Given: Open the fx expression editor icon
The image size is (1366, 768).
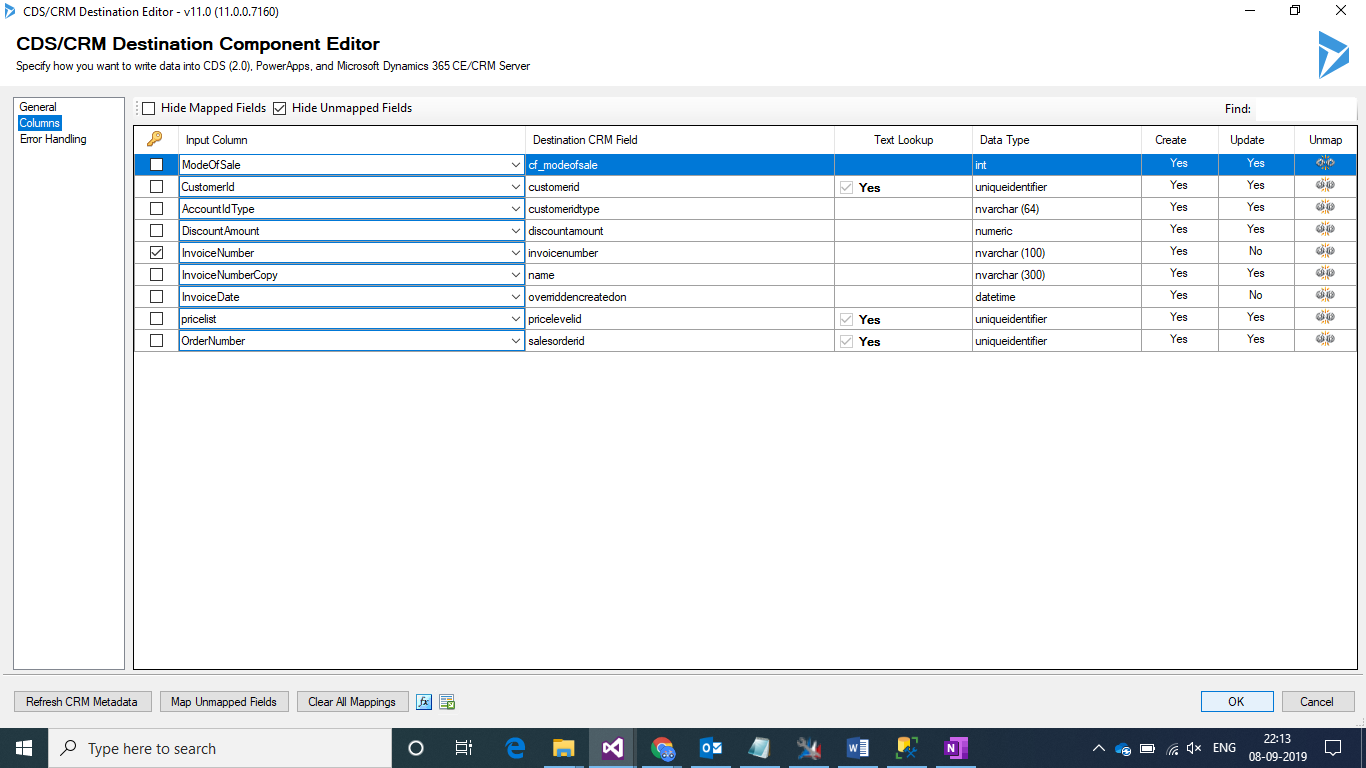Looking at the screenshot, I should 424,702.
